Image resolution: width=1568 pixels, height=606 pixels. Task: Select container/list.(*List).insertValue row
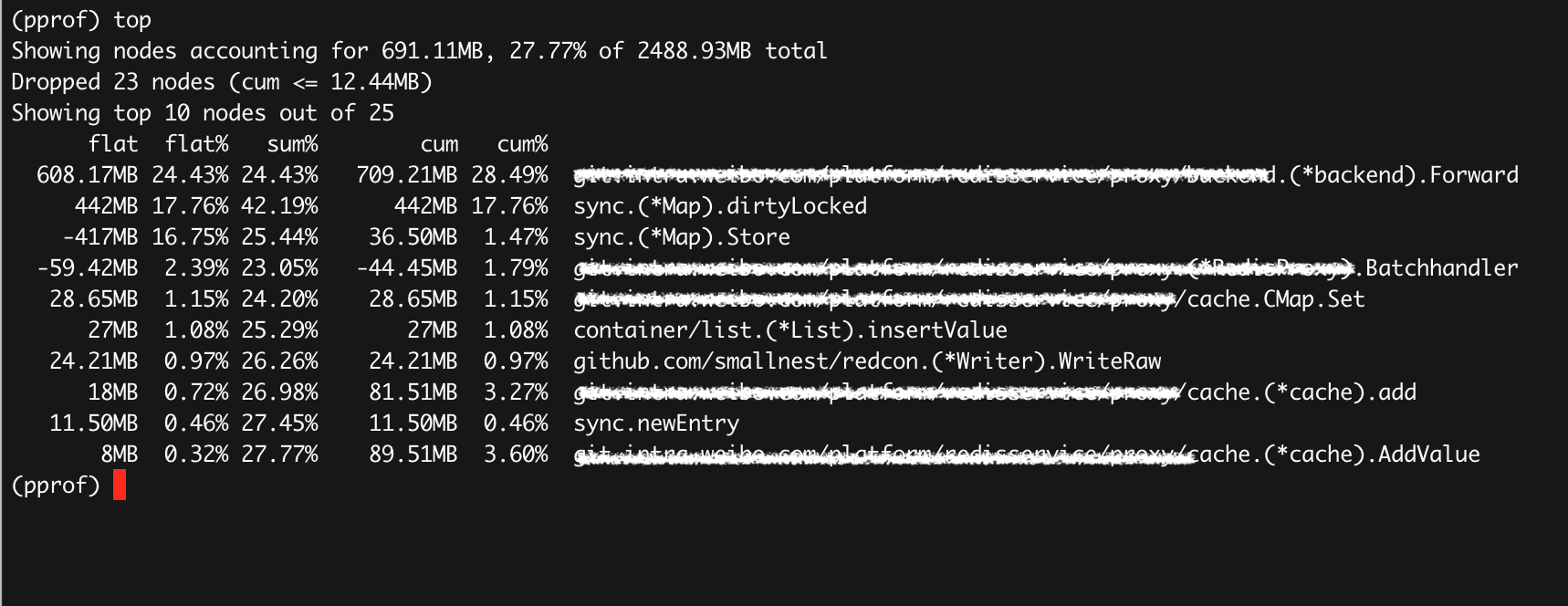pyautogui.click(x=790, y=330)
